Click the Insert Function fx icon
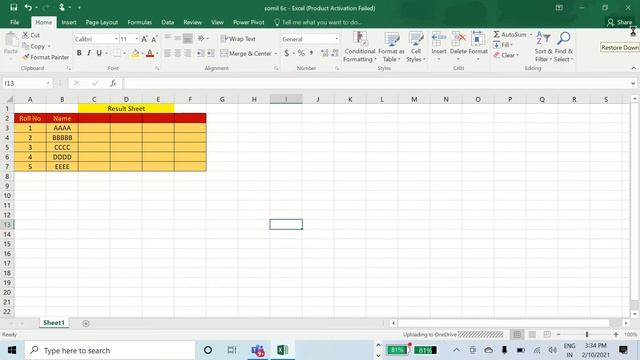This screenshot has width=640, height=360. (113, 83)
